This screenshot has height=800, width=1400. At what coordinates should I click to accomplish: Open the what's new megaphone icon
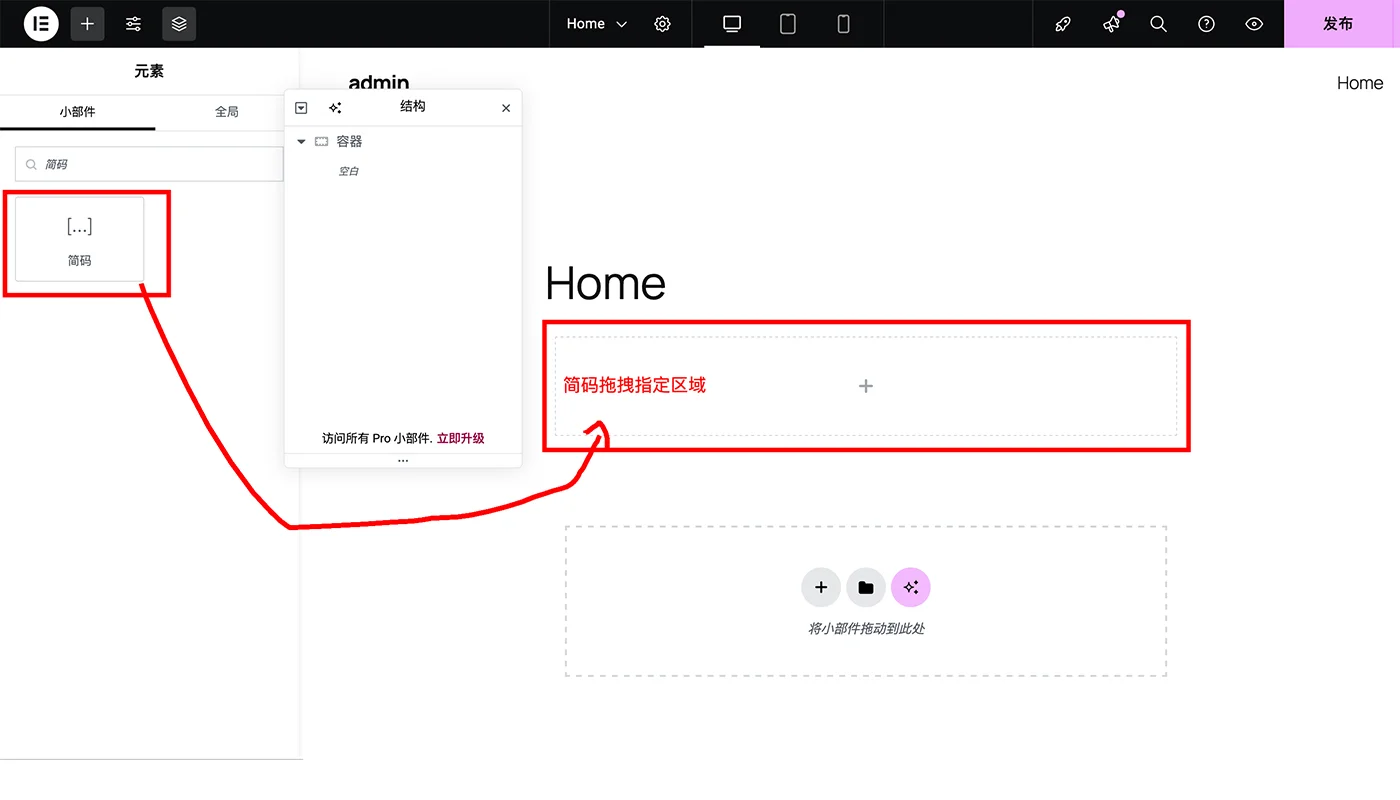pyautogui.click(x=1110, y=23)
